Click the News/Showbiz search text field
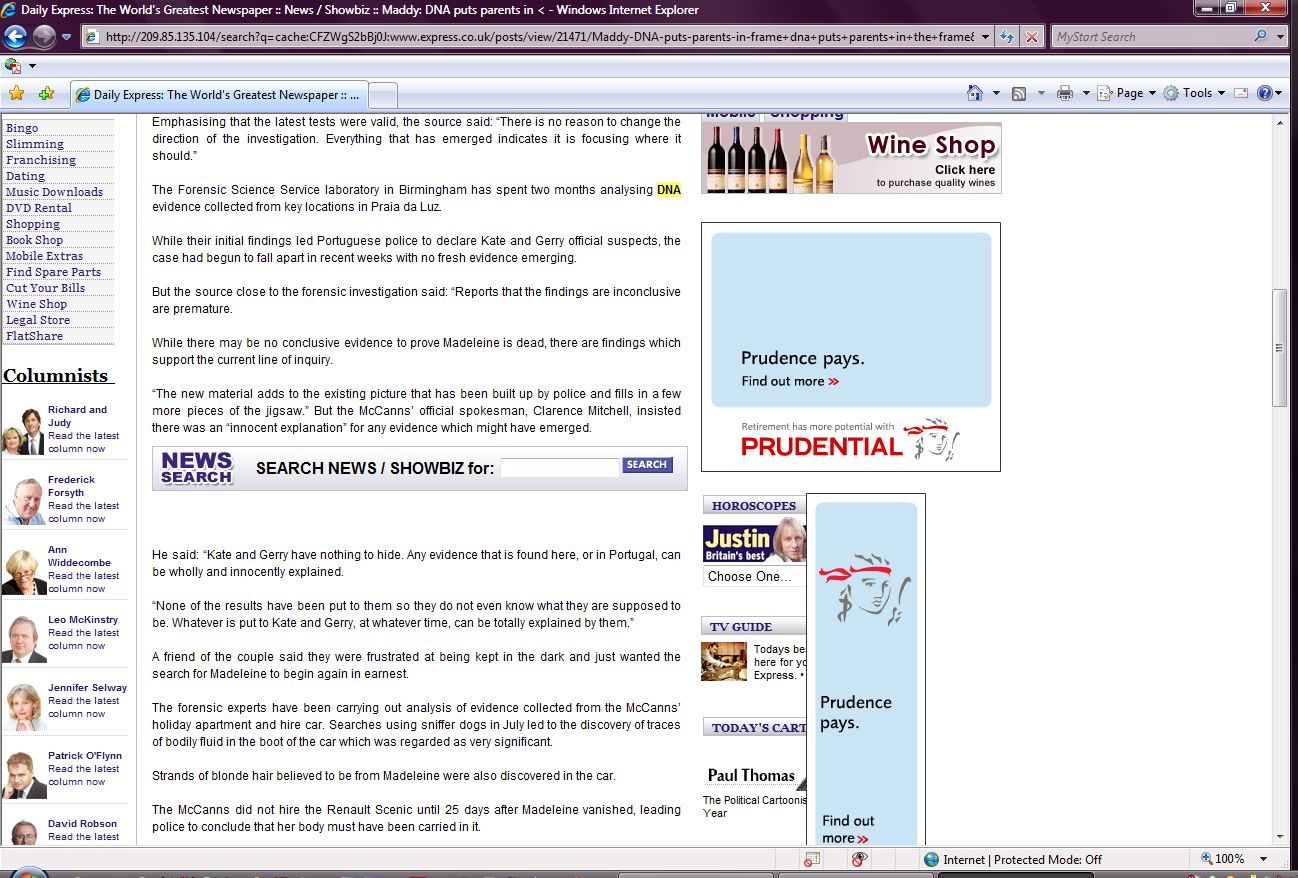 pyautogui.click(x=559, y=467)
